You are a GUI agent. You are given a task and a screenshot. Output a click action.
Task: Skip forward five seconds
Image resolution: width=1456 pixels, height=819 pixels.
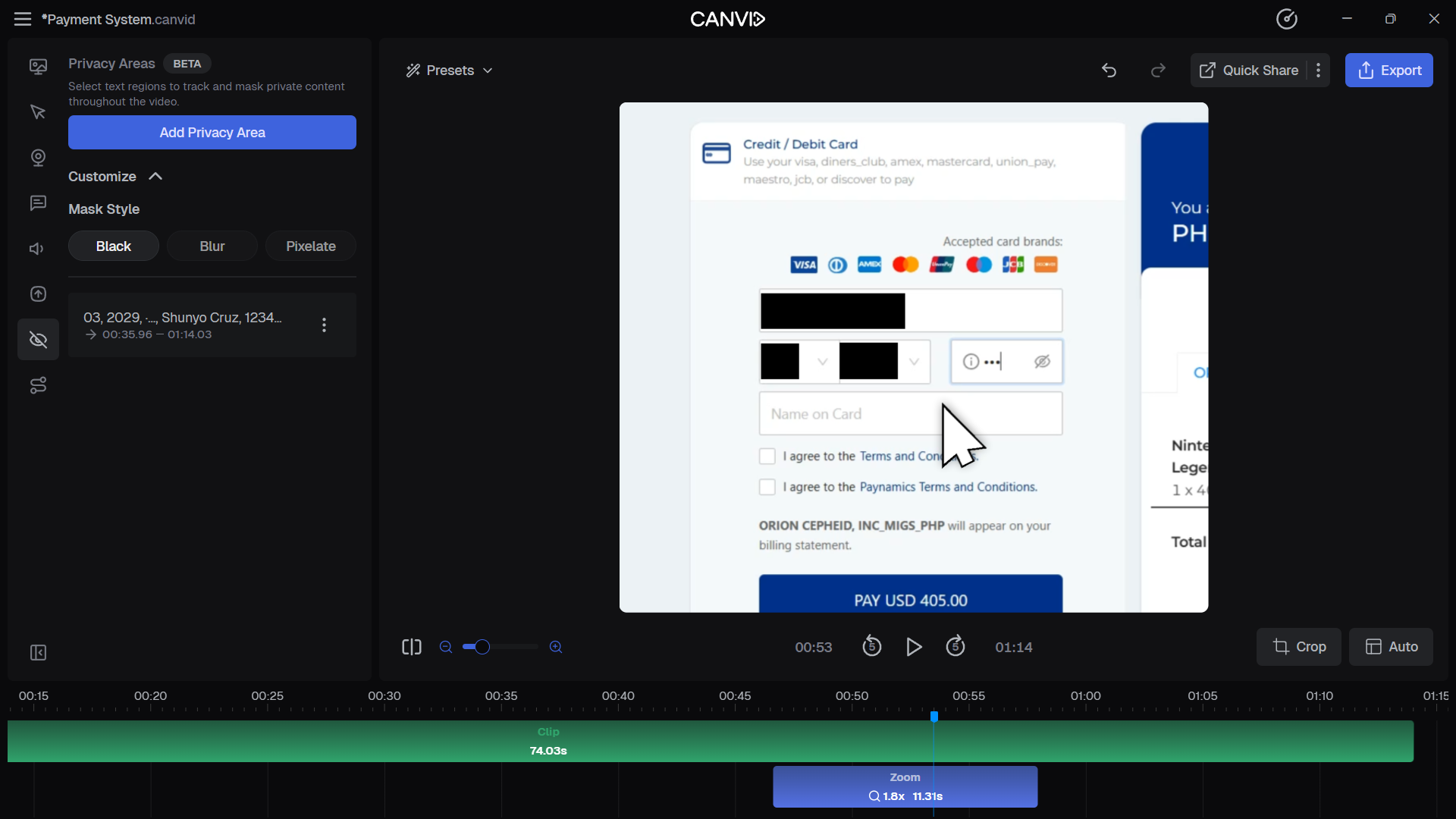[955, 647]
